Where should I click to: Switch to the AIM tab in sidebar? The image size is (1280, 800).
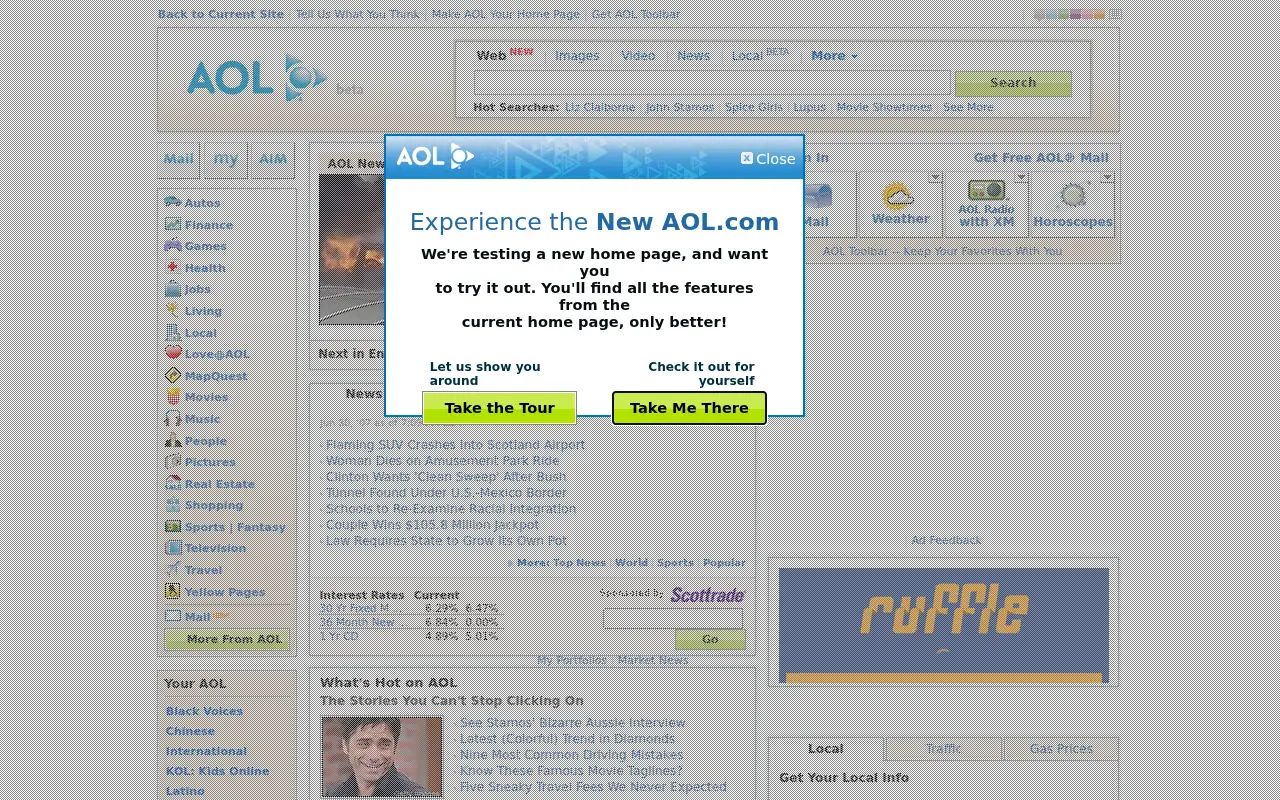tap(272, 158)
